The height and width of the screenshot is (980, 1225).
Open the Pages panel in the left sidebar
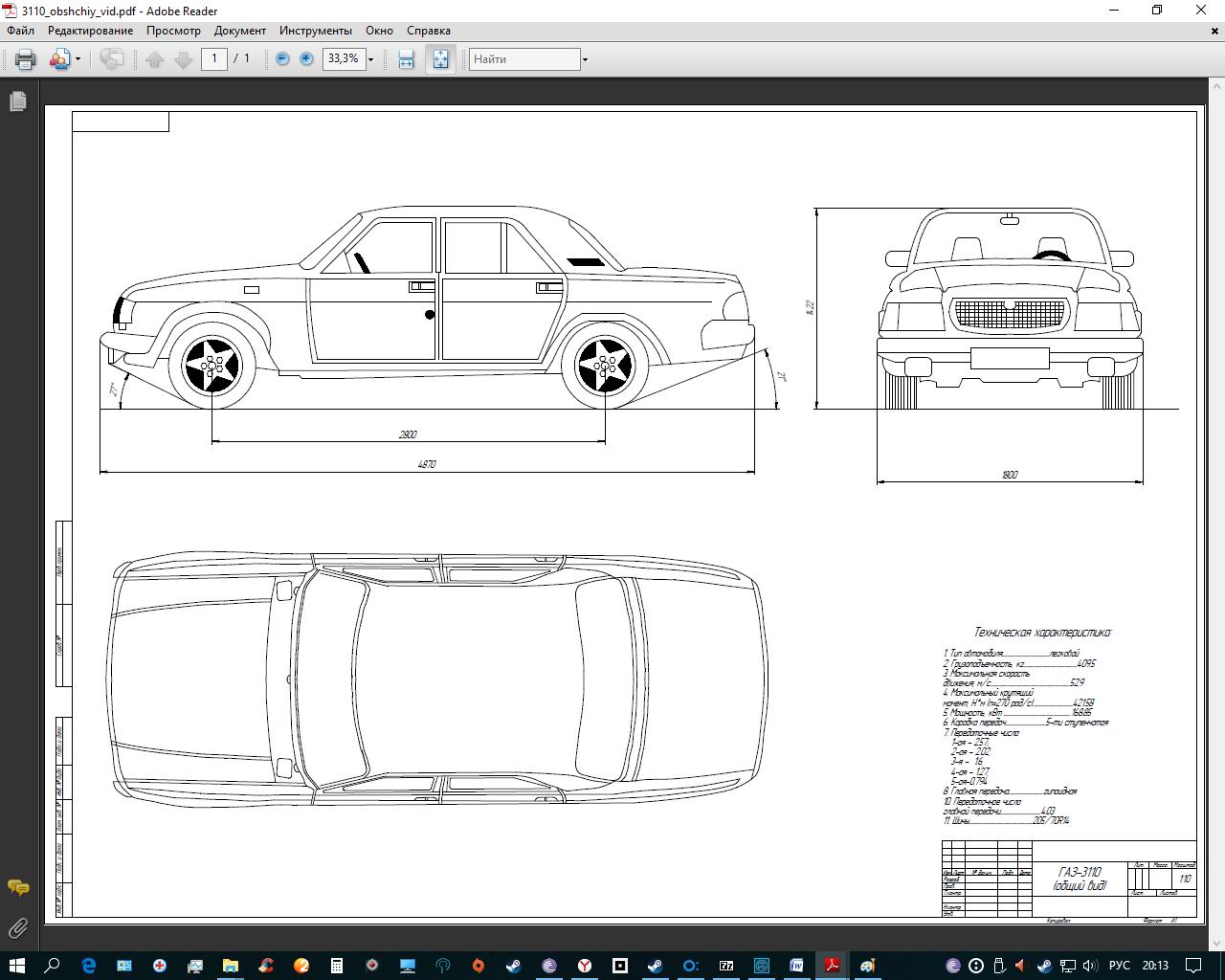(17, 101)
